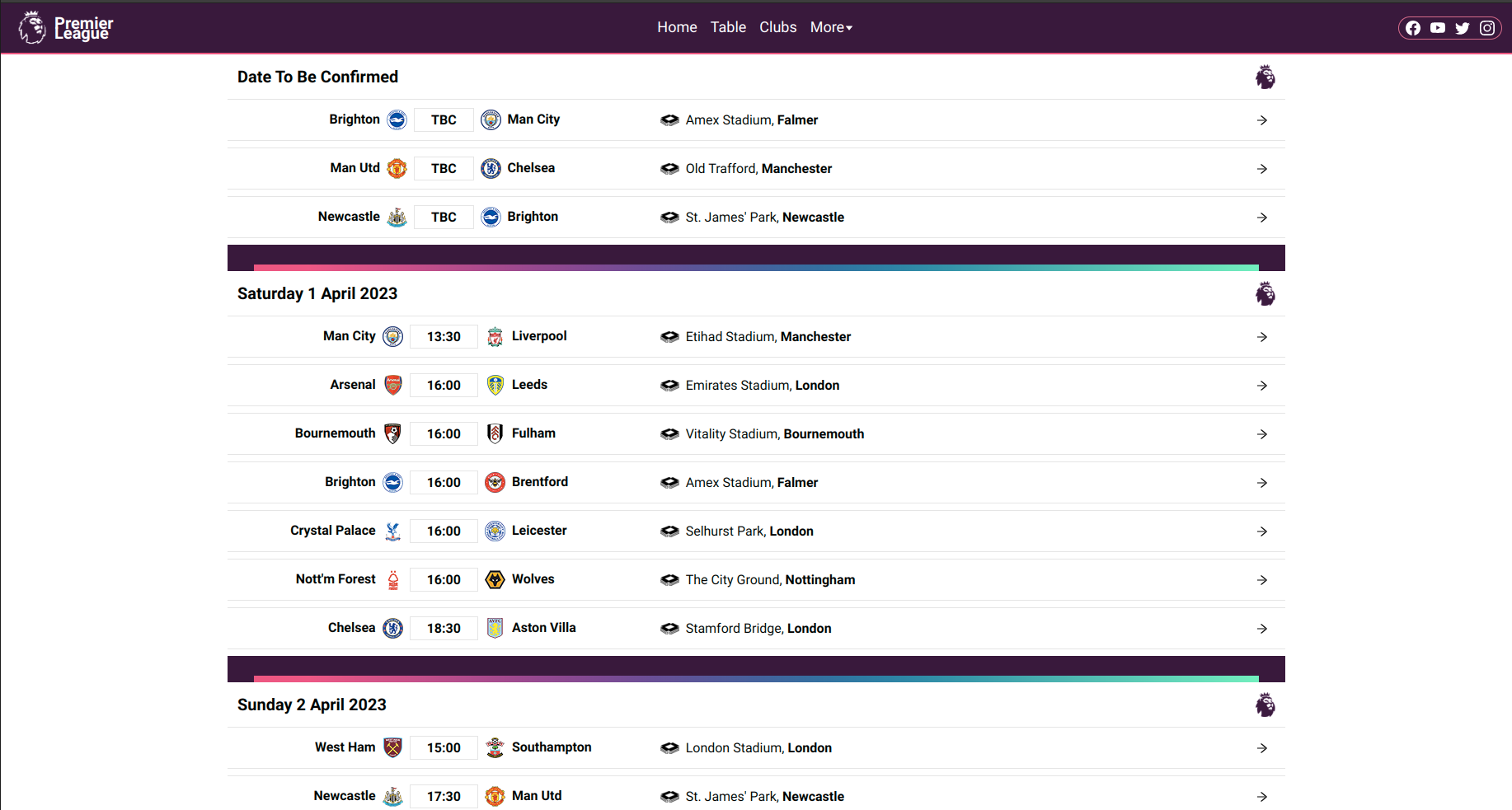Click the Premier League logo in header
Image resolution: width=1512 pixels, height=810 pixels.
66,27
